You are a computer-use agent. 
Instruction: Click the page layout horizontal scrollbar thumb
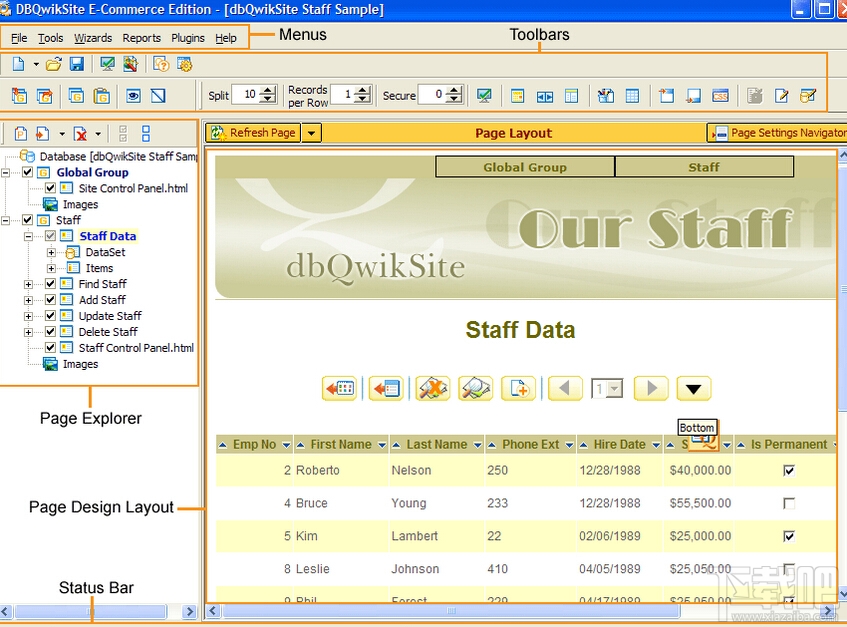tap(452, 611)
